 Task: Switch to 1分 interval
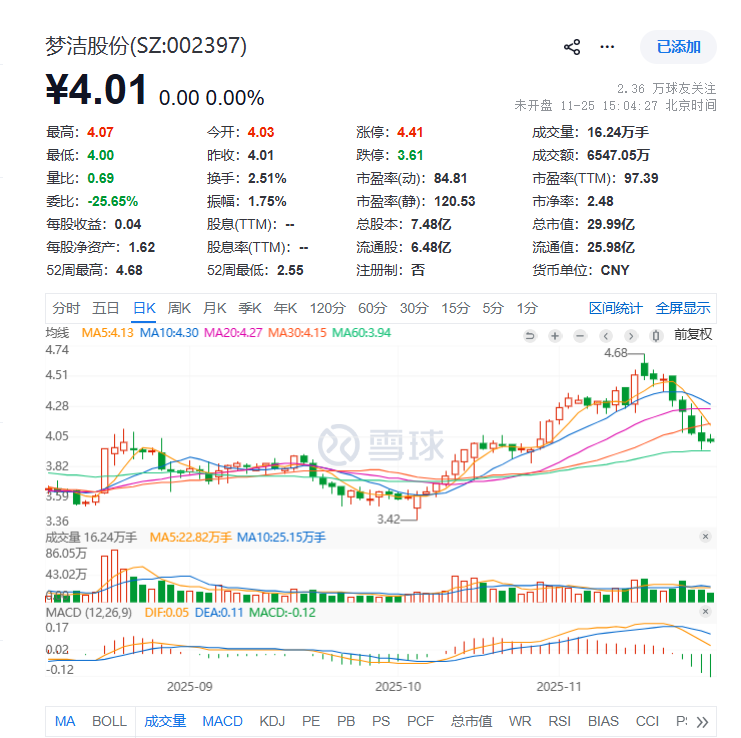pos(527,308)
